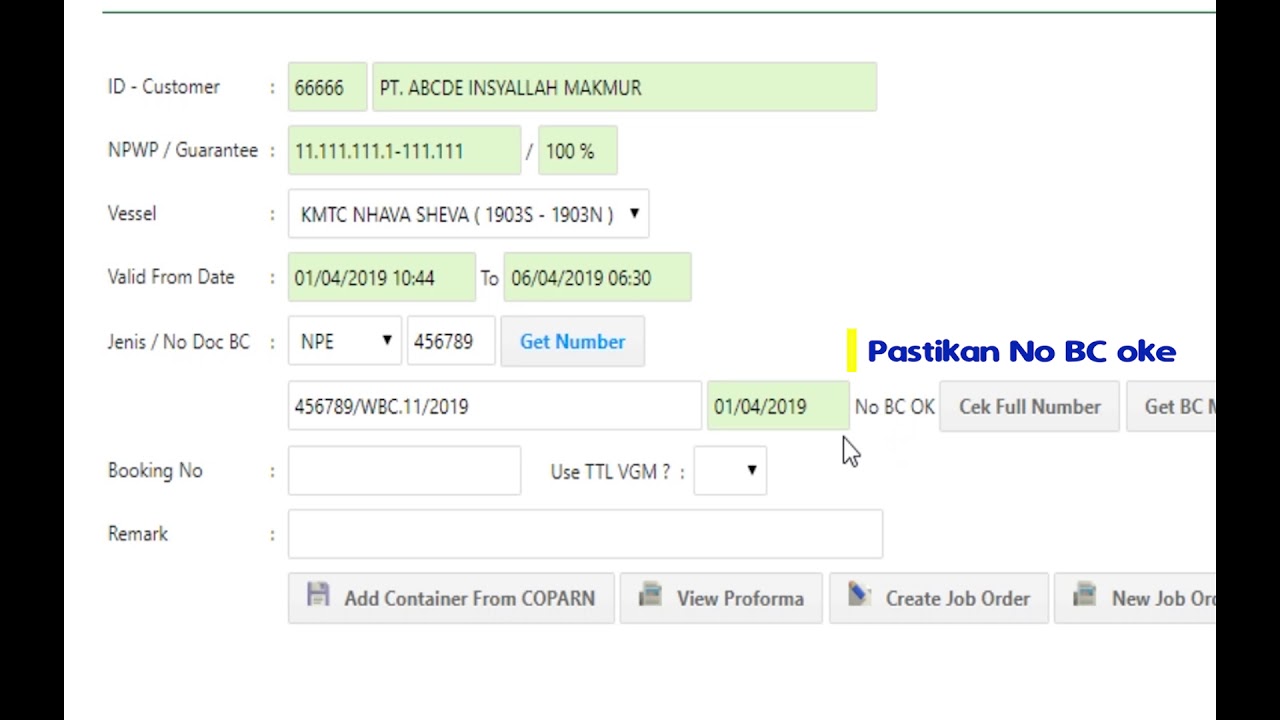Click the New Job Order button

tap(1135, 598)
